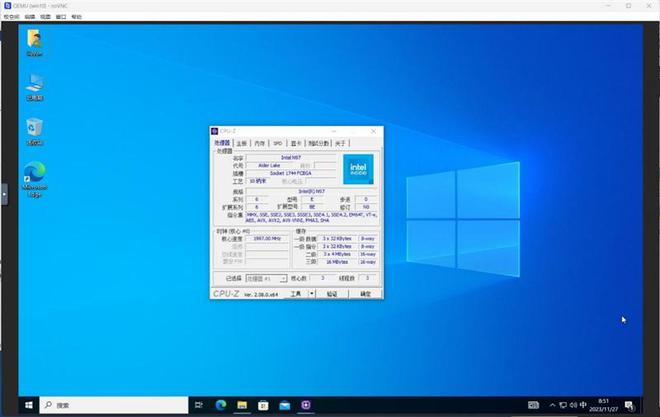660x417 pixels.
Task: Click the 3 x 4 MBytes level 2 value
Action: tap(337, 254)
